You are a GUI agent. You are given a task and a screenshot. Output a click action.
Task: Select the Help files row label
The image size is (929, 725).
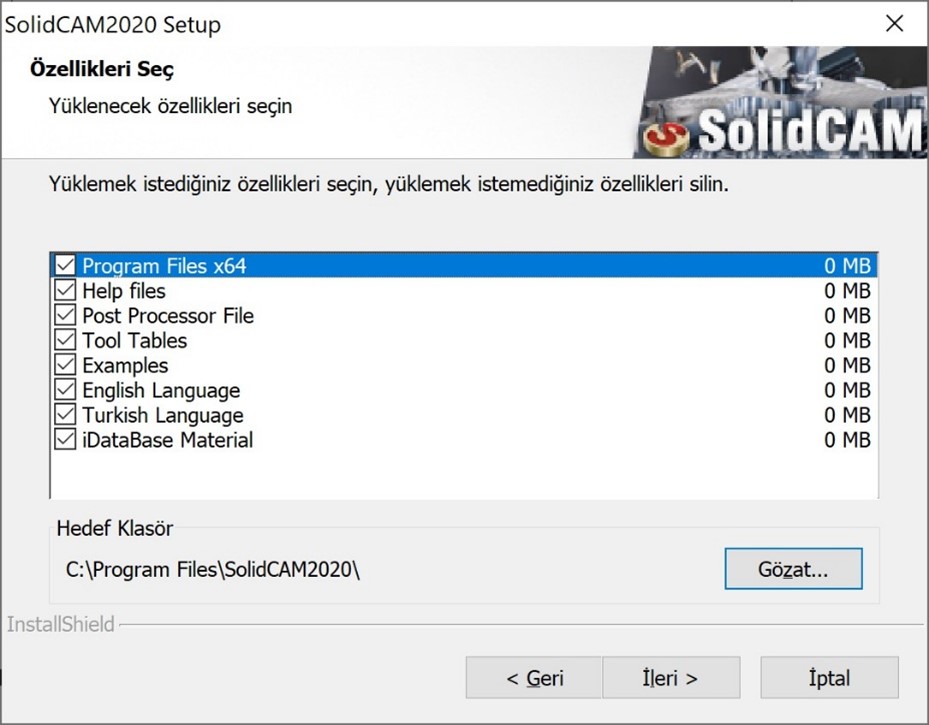(x=124, y=291)
